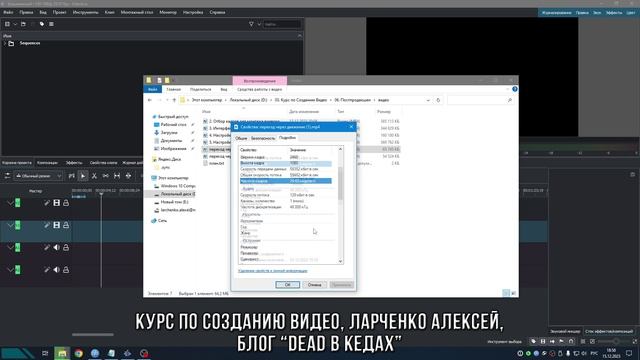Toggle video visibility on the top video track

56,203
